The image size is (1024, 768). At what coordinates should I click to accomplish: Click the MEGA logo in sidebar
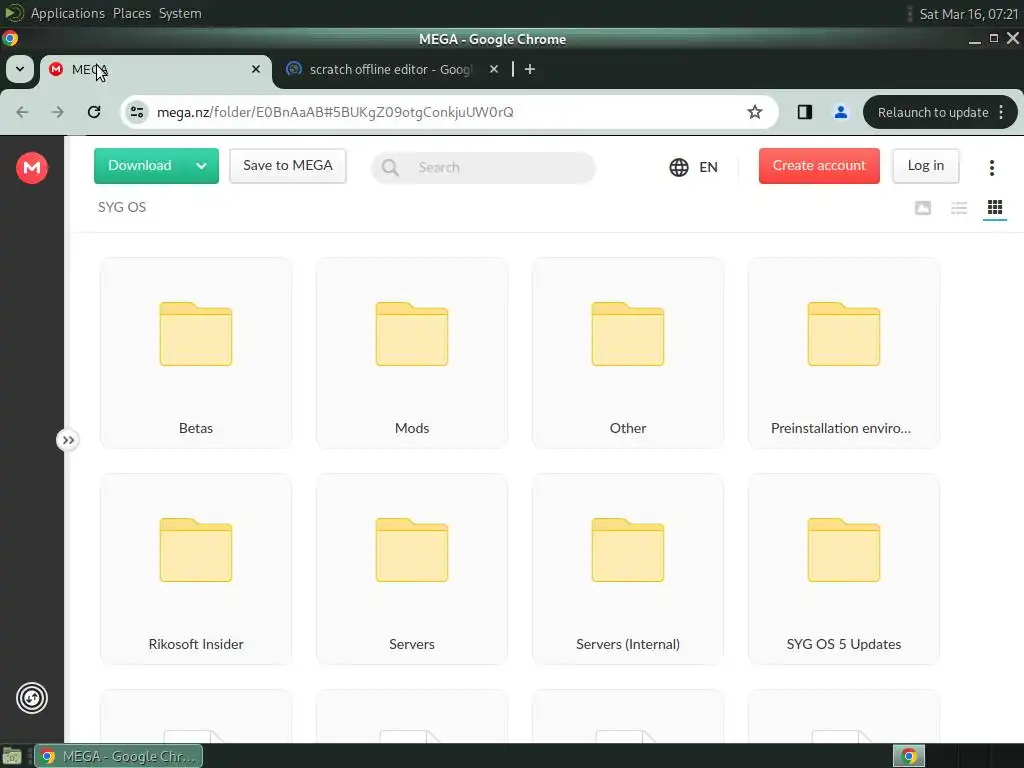pos(31,167)
